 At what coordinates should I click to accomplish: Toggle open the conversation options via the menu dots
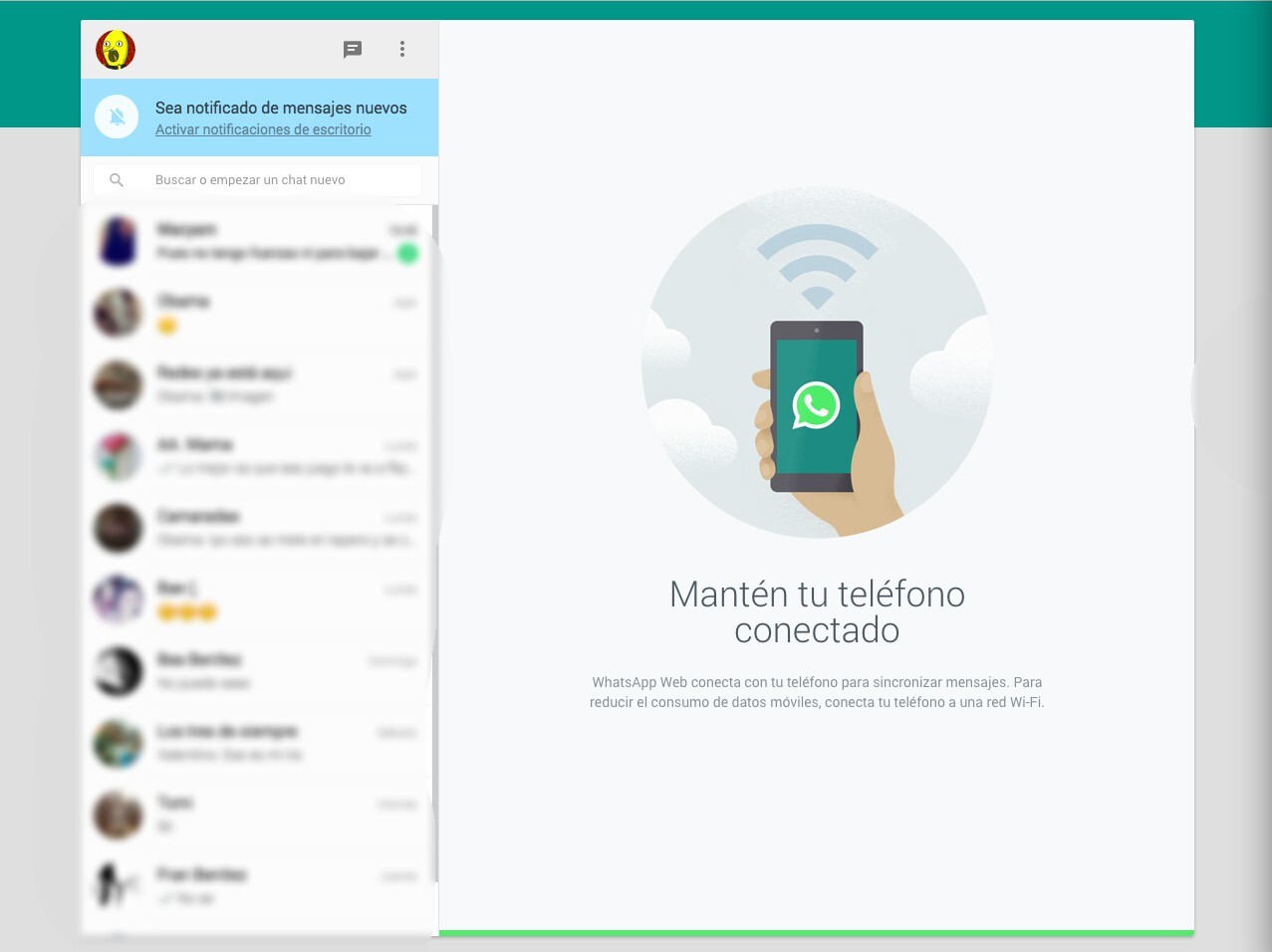pos(402,49)
